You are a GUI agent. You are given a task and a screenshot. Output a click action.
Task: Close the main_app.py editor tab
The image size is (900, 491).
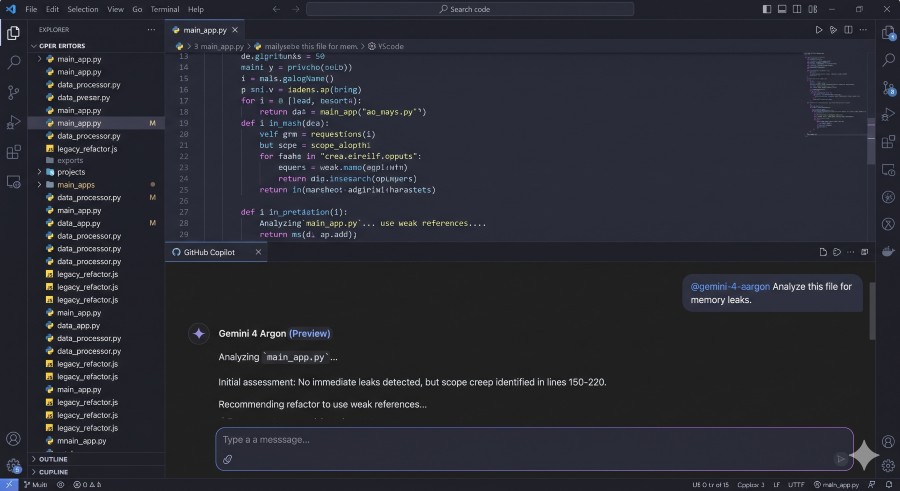pos(235,30)
